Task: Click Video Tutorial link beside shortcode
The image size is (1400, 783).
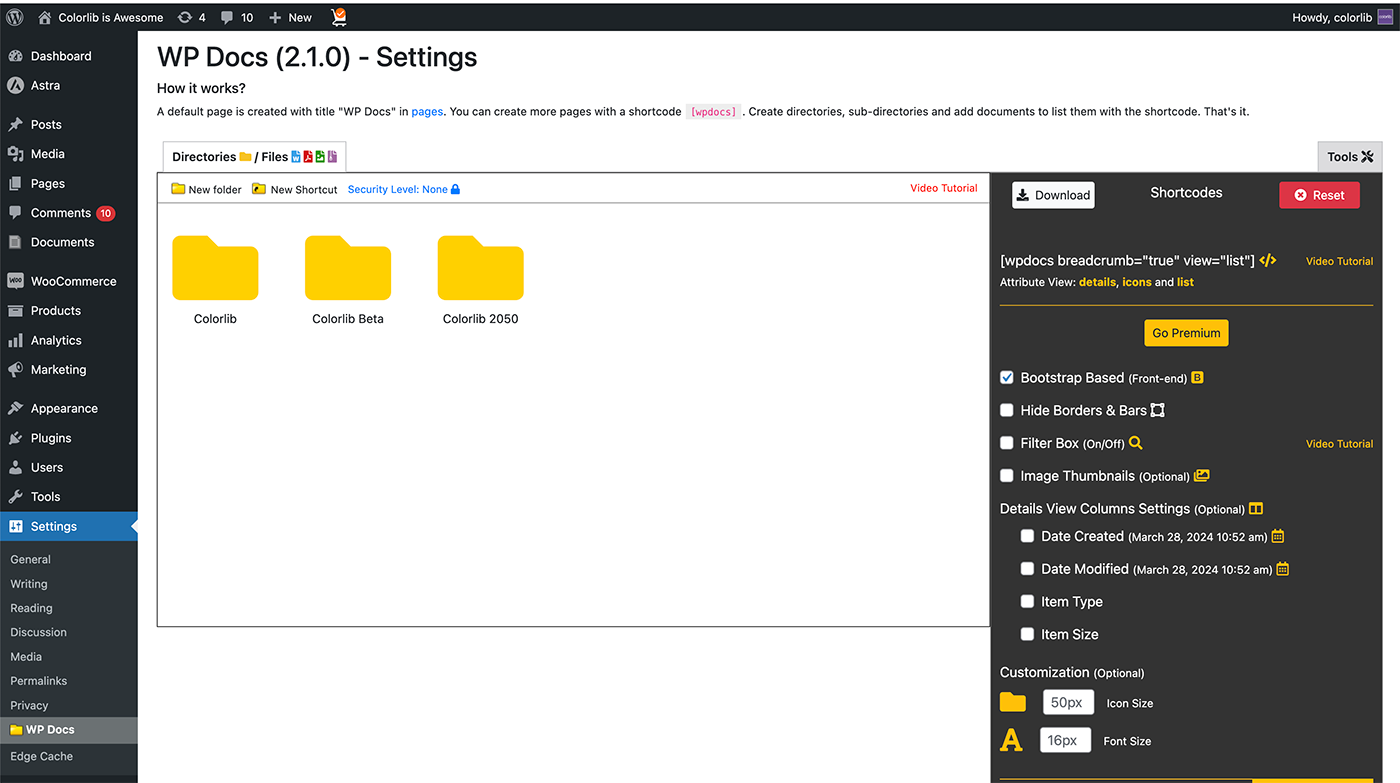Action: [x=1339, y=261]
